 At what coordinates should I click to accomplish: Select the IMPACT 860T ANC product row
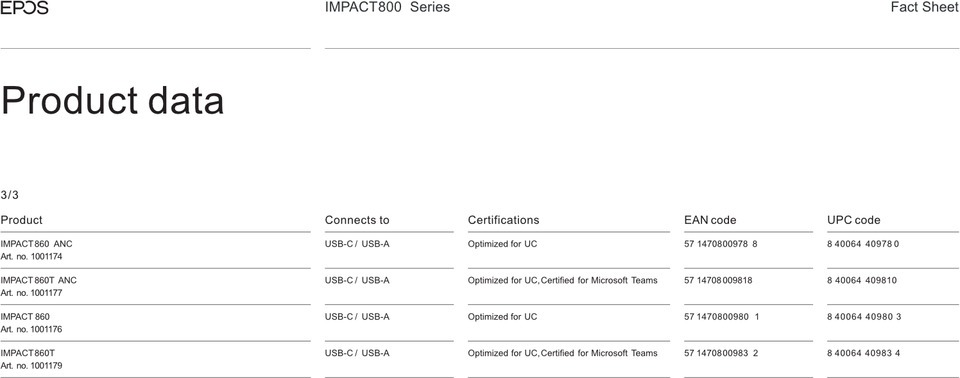(479, 286)
